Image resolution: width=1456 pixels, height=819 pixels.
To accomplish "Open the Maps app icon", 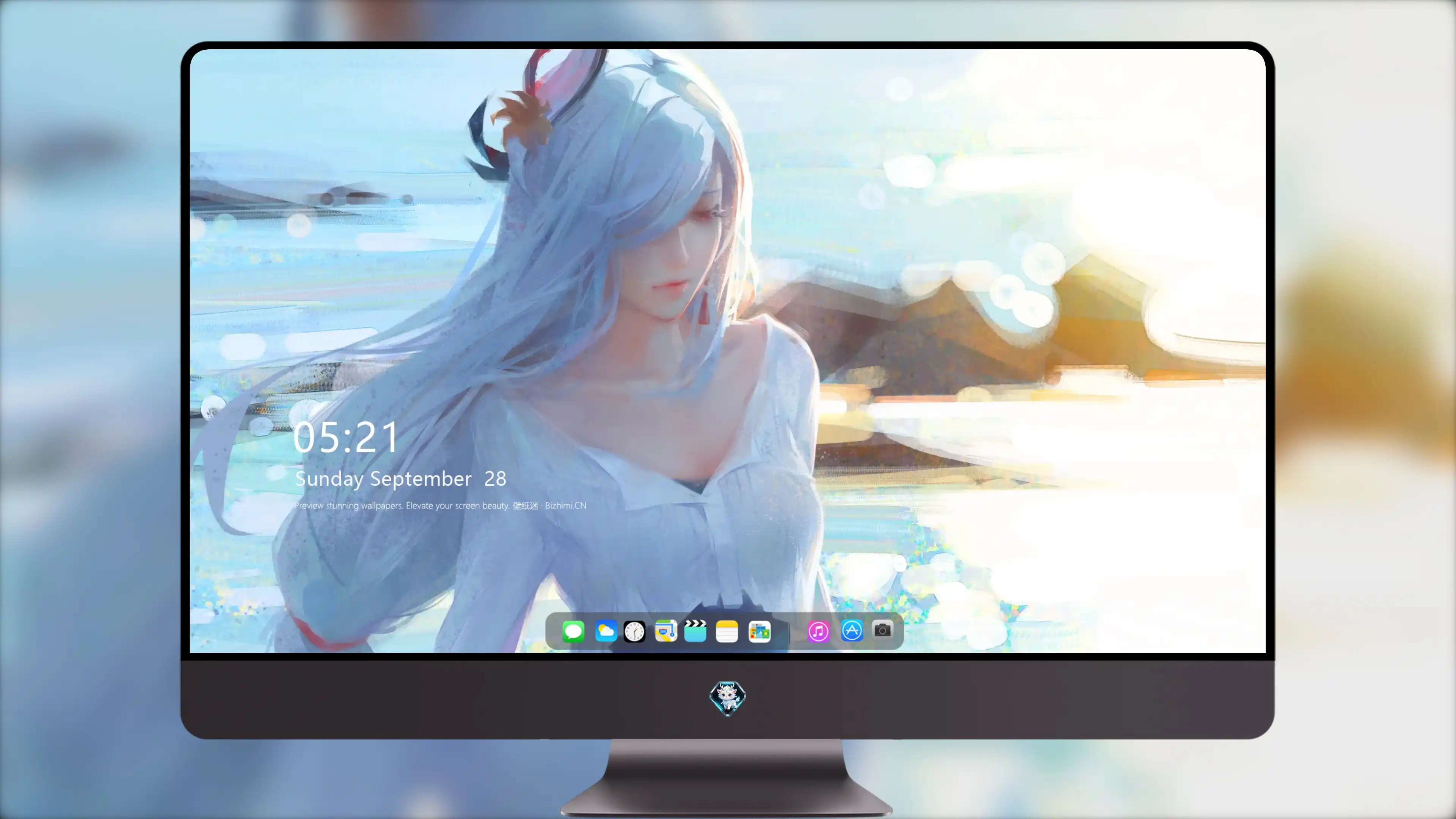I will pos(666,631).
